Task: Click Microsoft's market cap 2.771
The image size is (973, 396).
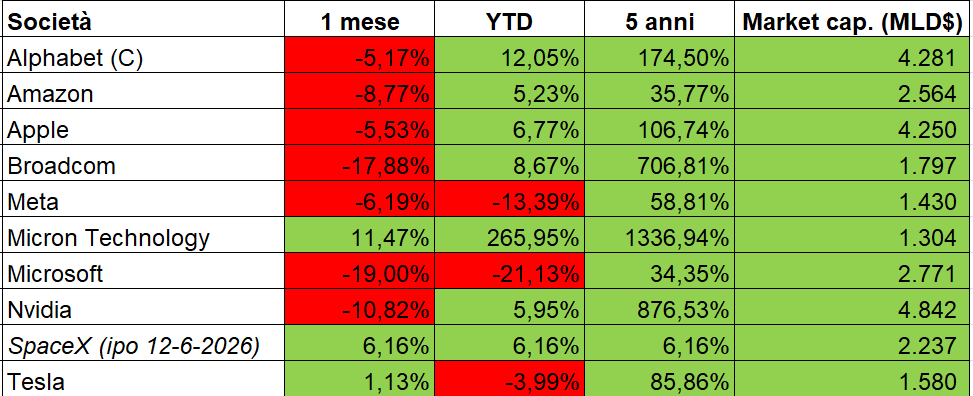Action: click(x=853, y=274)
